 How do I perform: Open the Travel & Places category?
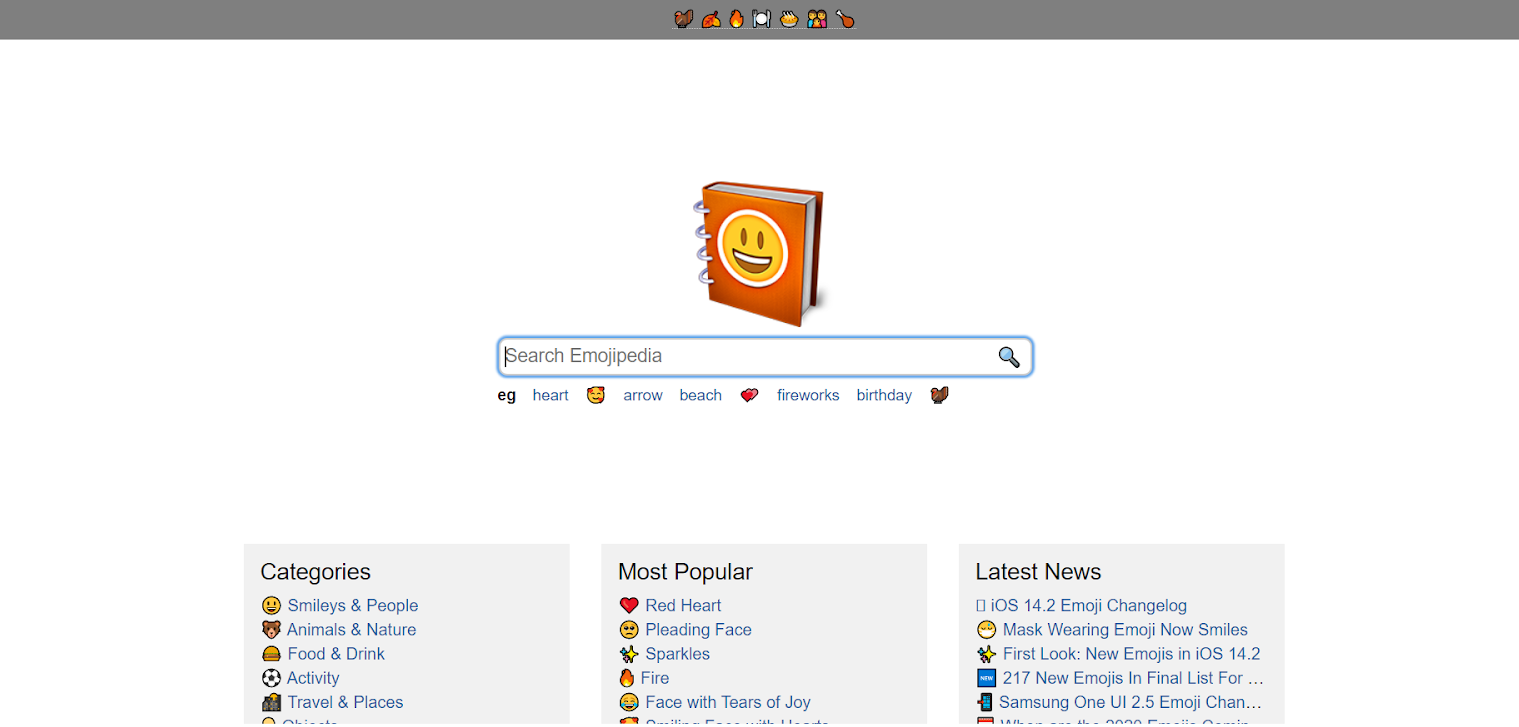(x=345, y=702)
